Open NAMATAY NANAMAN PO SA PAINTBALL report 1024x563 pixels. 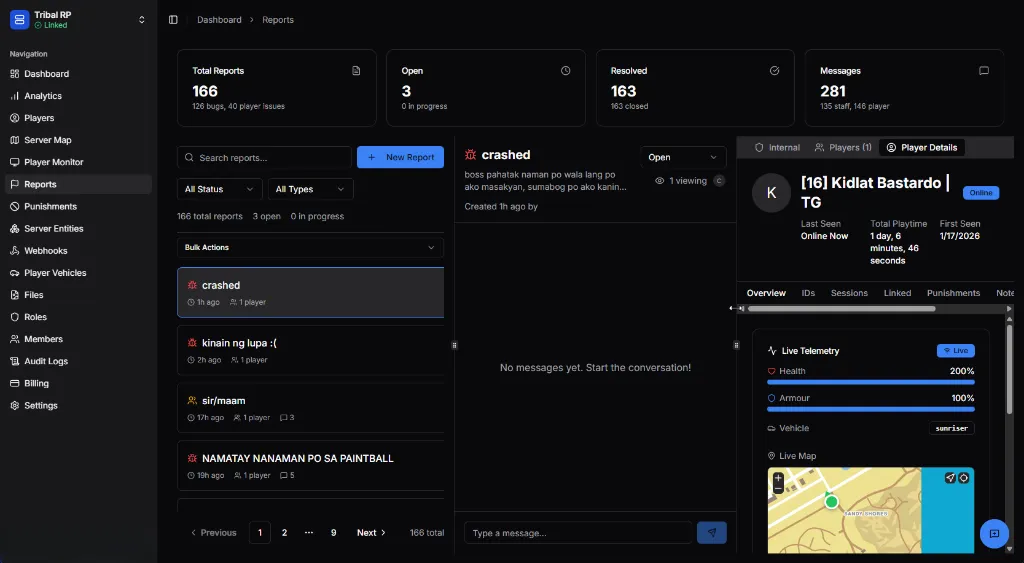pos(310,466)
